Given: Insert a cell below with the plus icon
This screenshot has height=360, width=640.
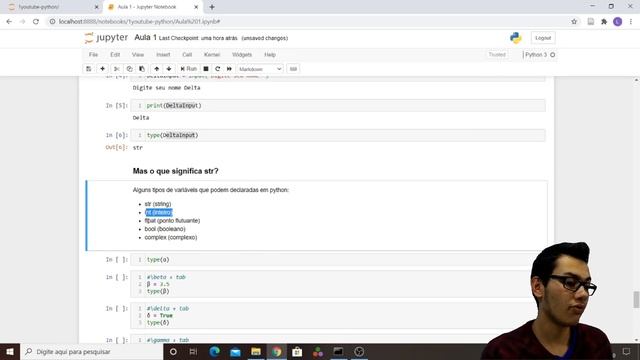Looking at the screenshot, I should click(x=102, y=69).
